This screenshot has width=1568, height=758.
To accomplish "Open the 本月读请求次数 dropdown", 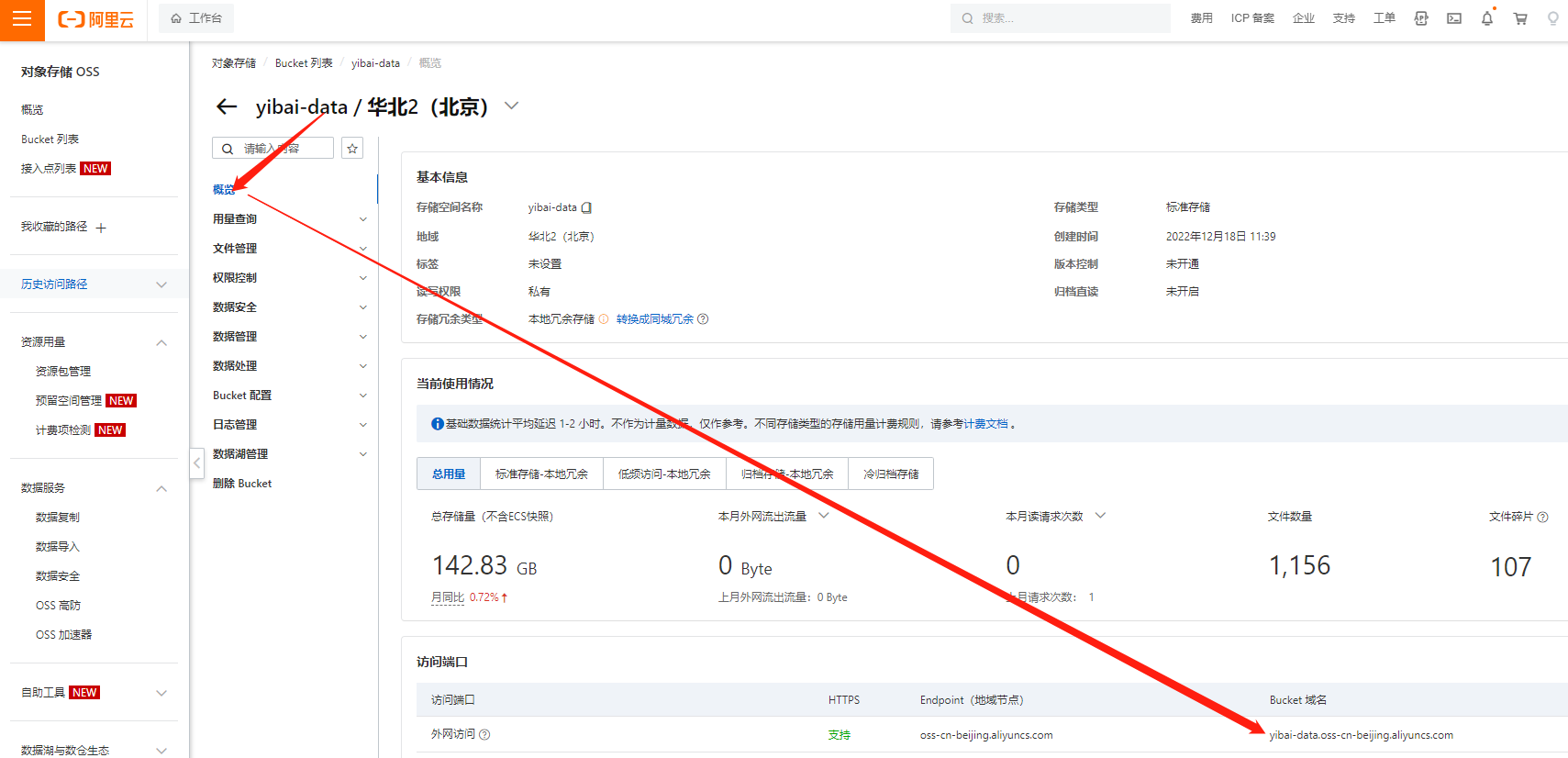I will [x=1100, y=516].
